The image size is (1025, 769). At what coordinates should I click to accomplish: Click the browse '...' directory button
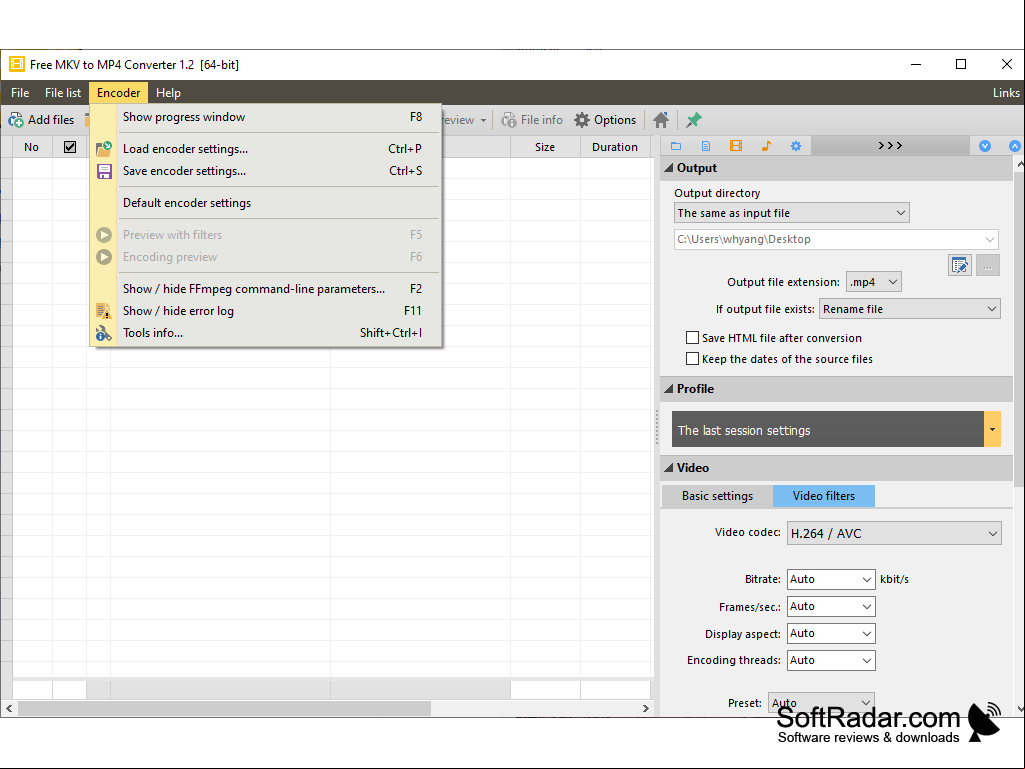pyautogui.click(x=988, y=265)
